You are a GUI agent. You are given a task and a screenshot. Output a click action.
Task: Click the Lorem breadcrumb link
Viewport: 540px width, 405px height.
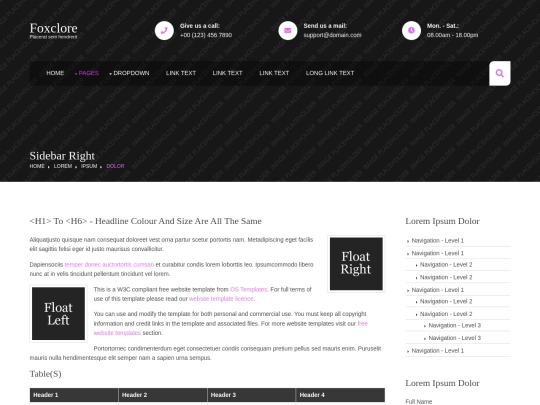coord(63,166)
